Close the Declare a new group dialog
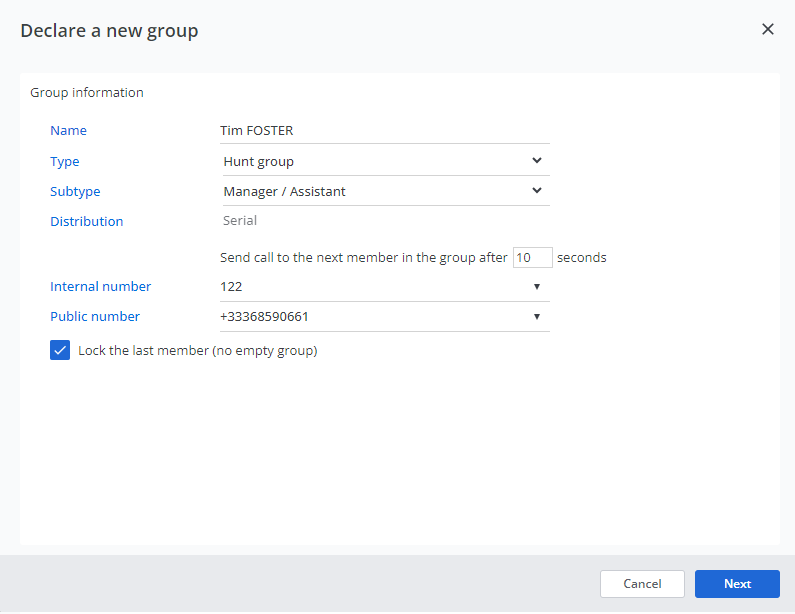The width and height of the screenshot is (795, 614). (768, 29)
